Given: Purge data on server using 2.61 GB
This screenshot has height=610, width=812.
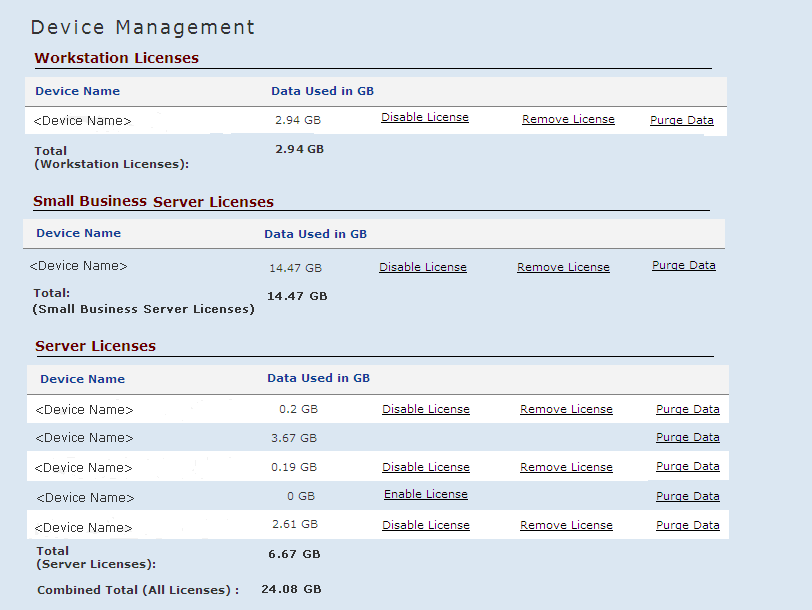Looking at the screenshot, I should (x=687, y=525).
